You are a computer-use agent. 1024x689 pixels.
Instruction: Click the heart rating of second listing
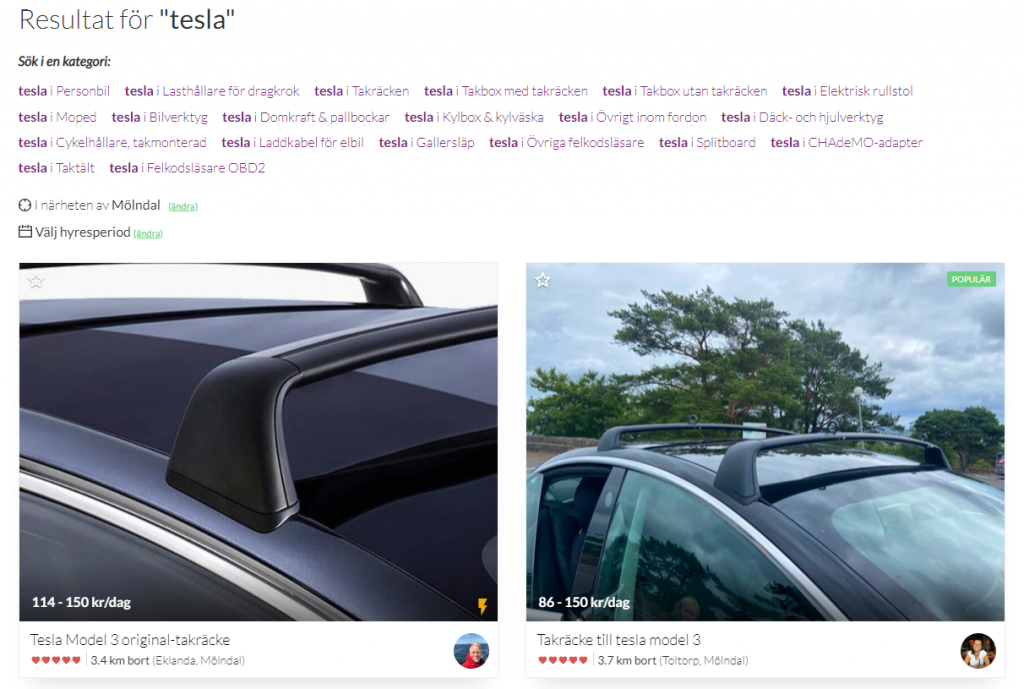[563, 660]
